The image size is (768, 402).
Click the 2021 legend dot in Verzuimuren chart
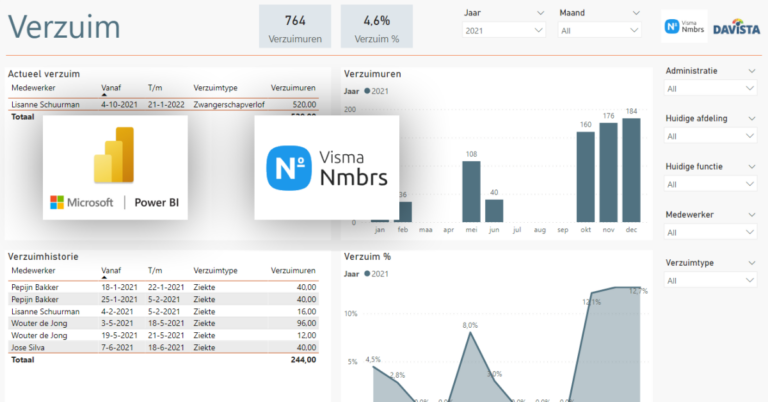[x=367, y=91]
